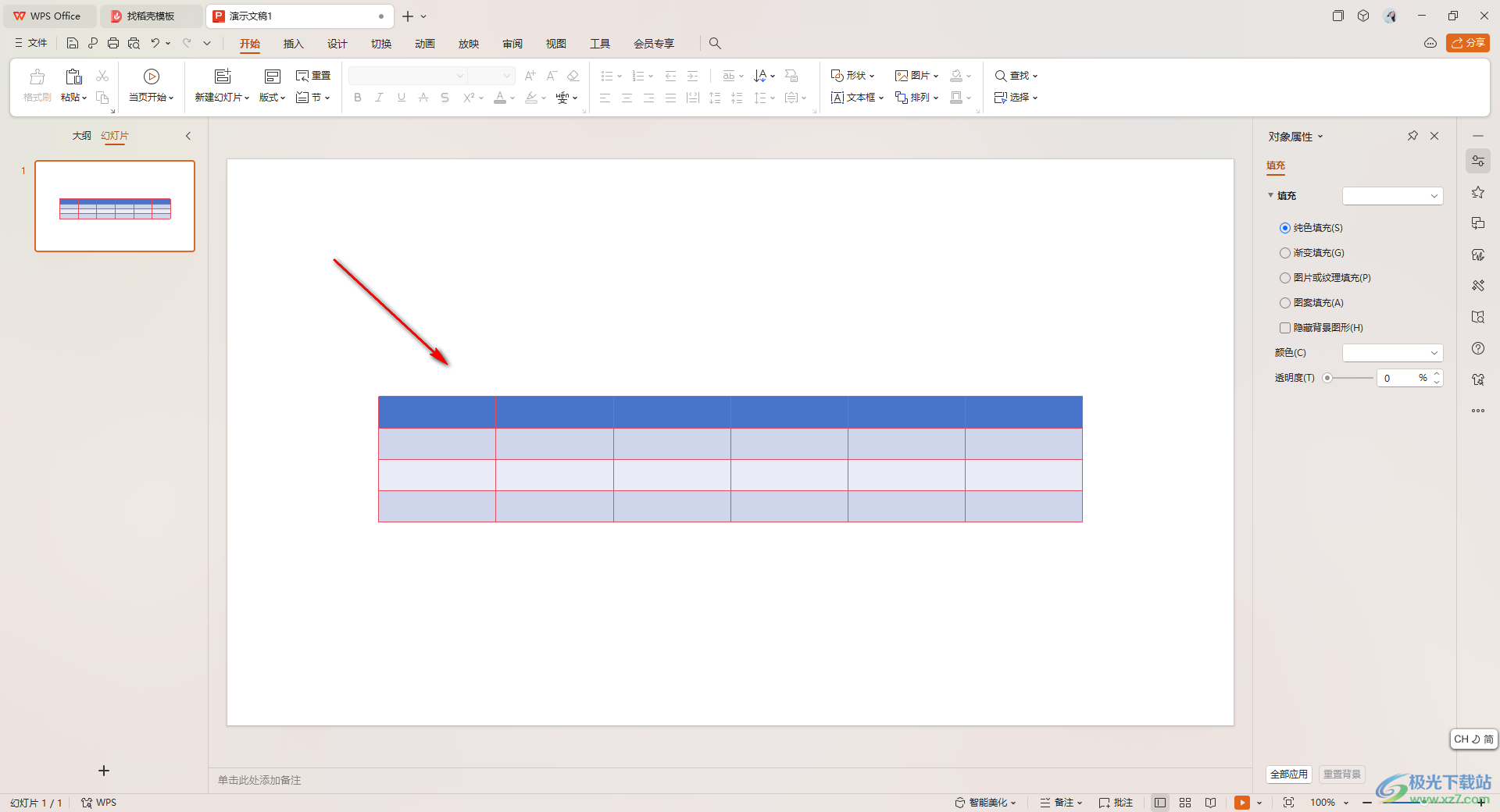Start slideshow with orange play button
The width and height of the screenshot is (1500, 812).
1241,803
